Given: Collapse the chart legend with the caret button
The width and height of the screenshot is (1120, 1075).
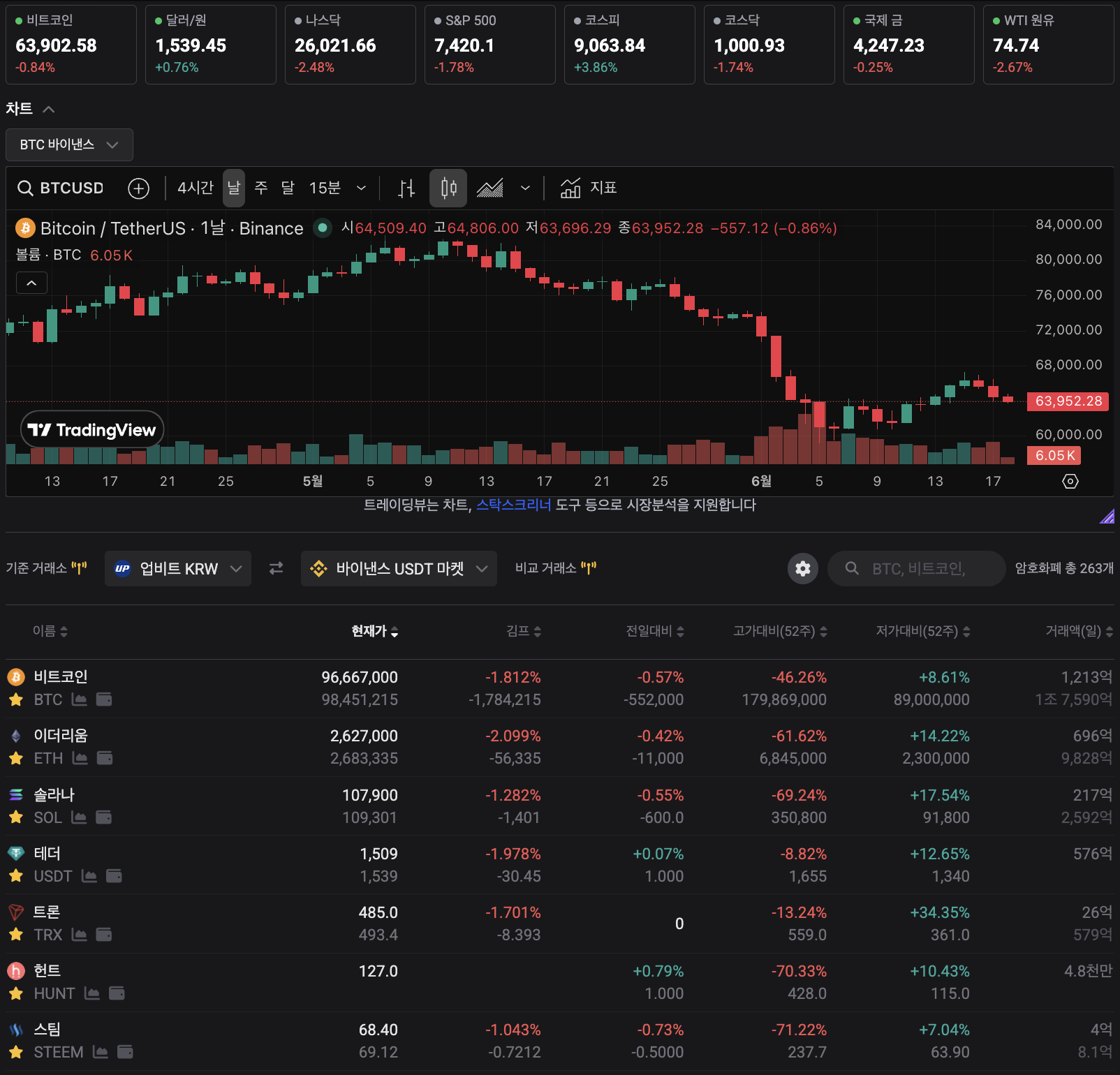Looking at the screenshot, I should 32,283.
